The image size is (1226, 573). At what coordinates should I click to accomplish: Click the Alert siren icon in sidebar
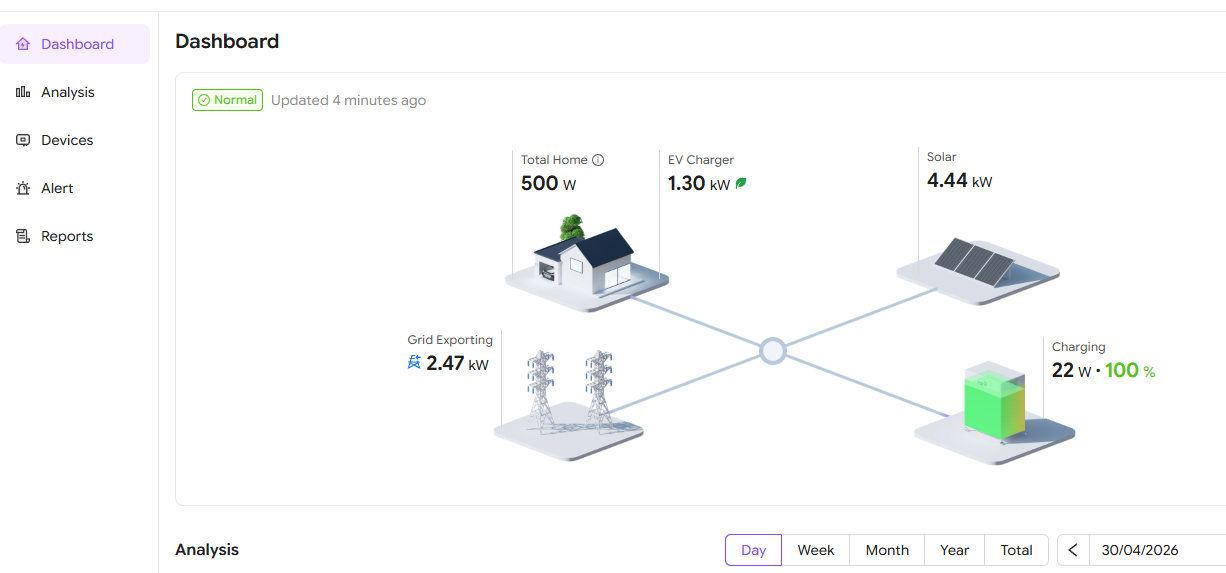click(x=23, y=188)
